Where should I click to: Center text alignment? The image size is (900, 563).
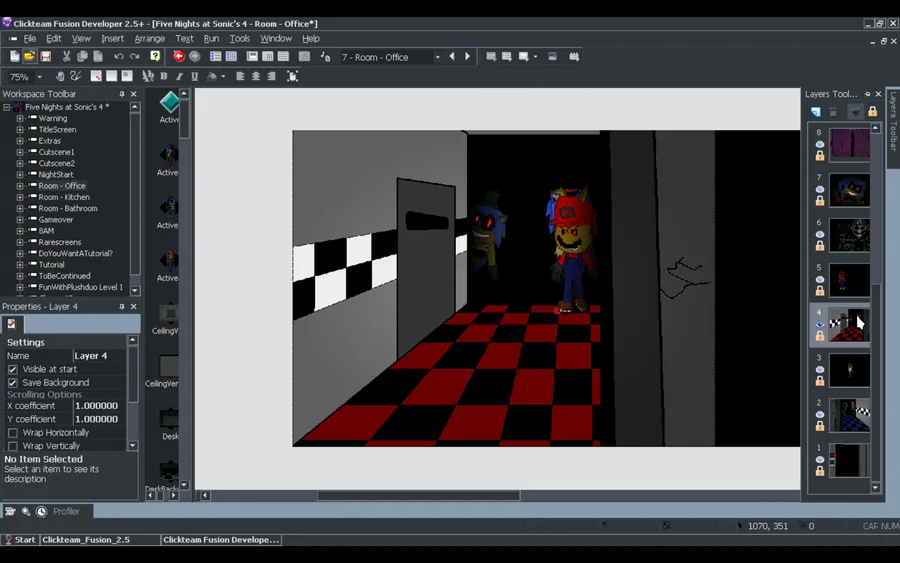255,76
